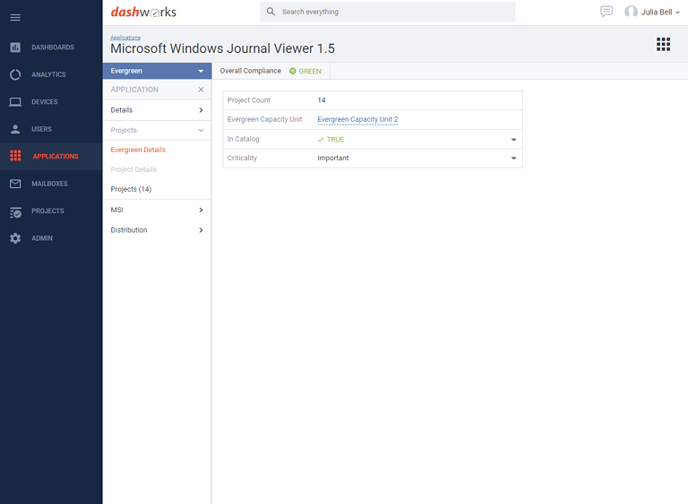Open the USERS section
688x504 pixels.
tap(41, 129)
